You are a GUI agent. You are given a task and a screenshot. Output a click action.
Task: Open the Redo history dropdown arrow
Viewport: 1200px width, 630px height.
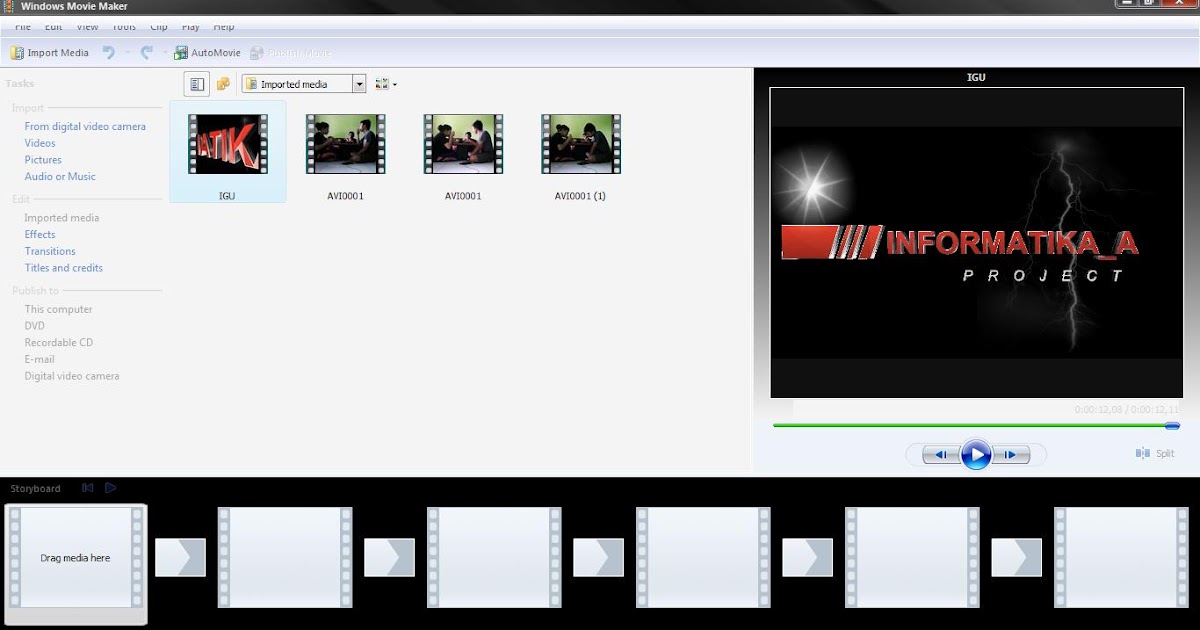pos(164,53)
